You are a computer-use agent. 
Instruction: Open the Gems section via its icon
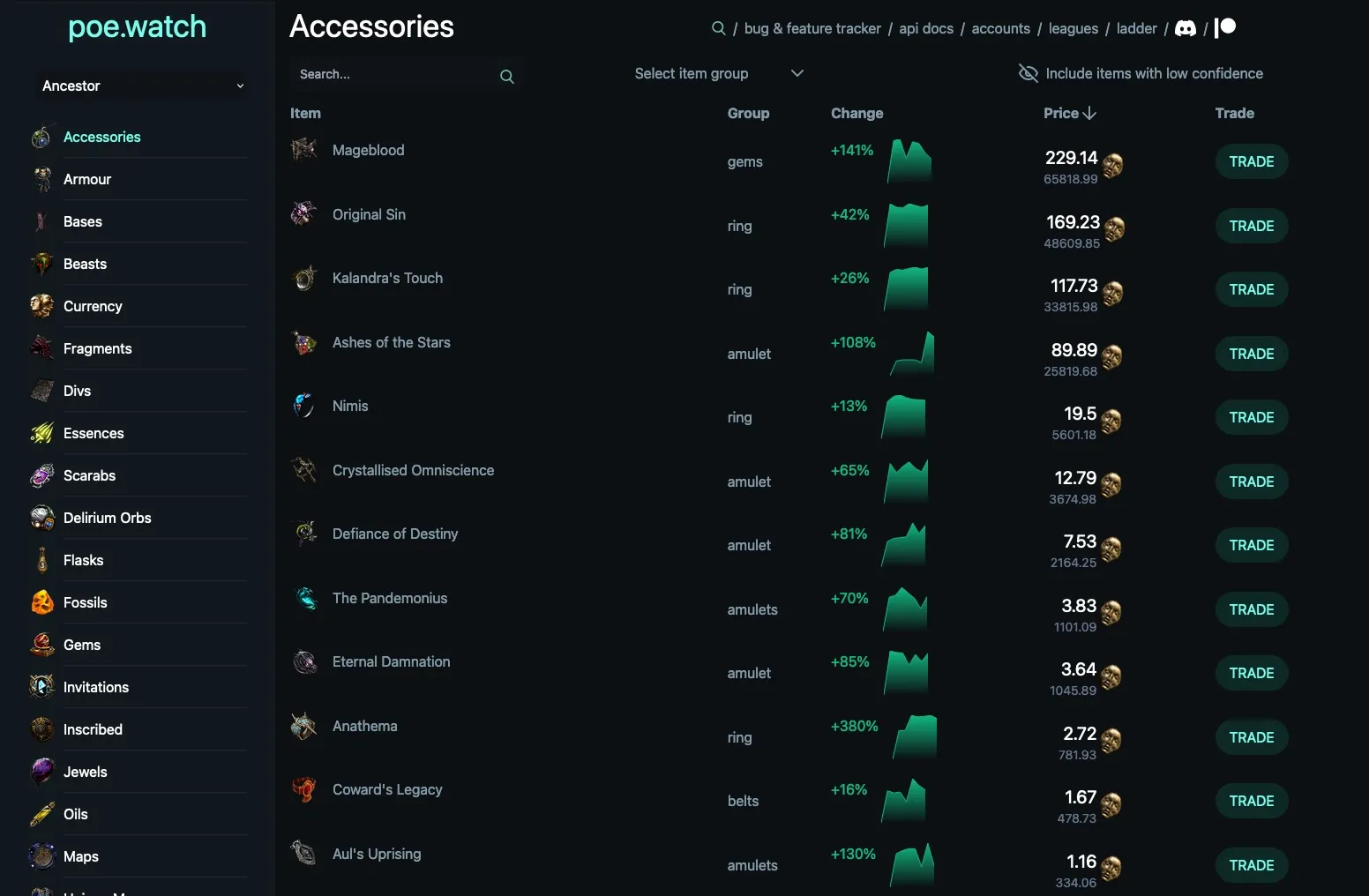point(41,645)
